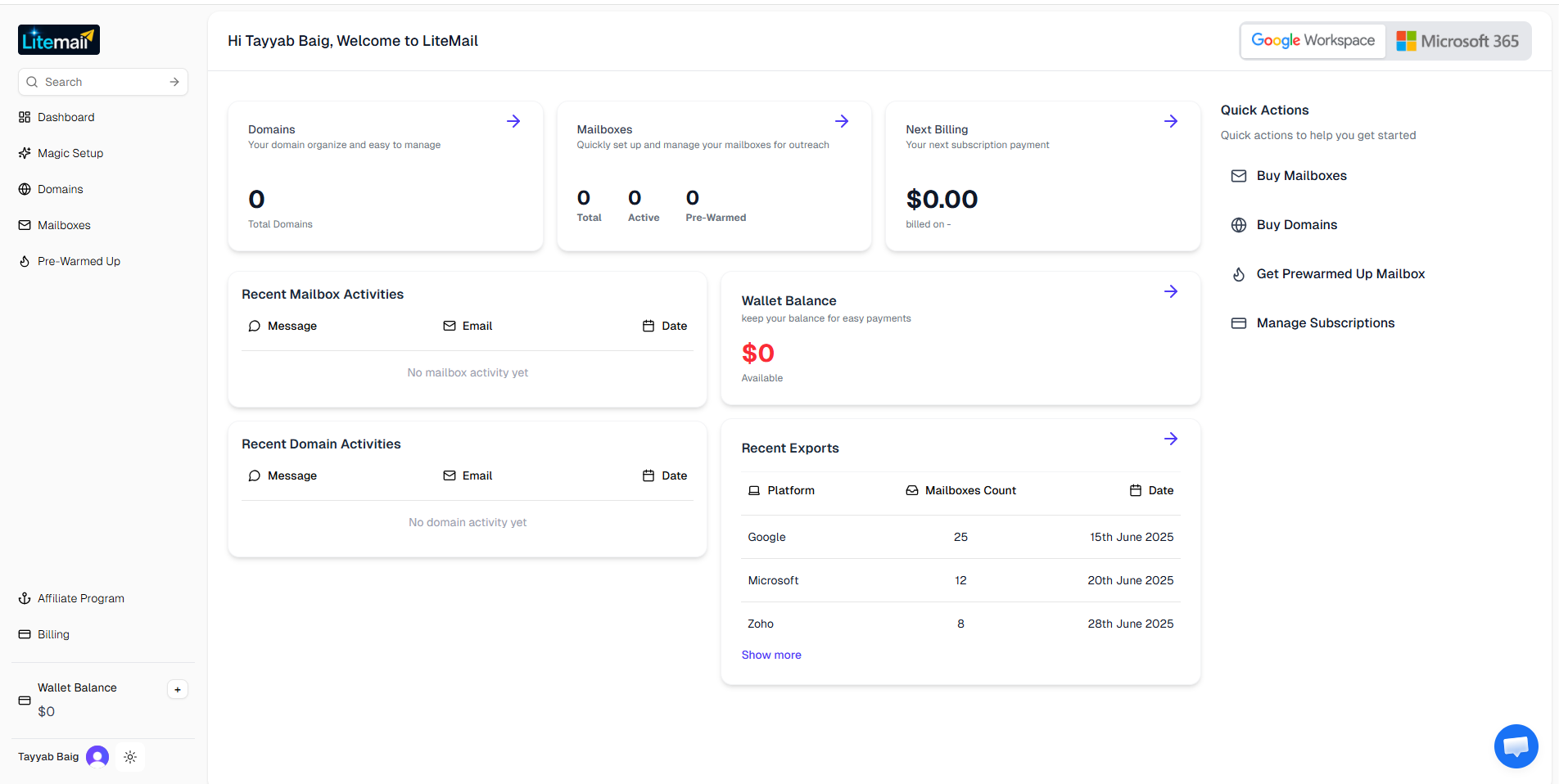This screenshot has width=1559, height=784.
Task: Toggle the light/dark theme sun icon
Action: coord(130,757)
